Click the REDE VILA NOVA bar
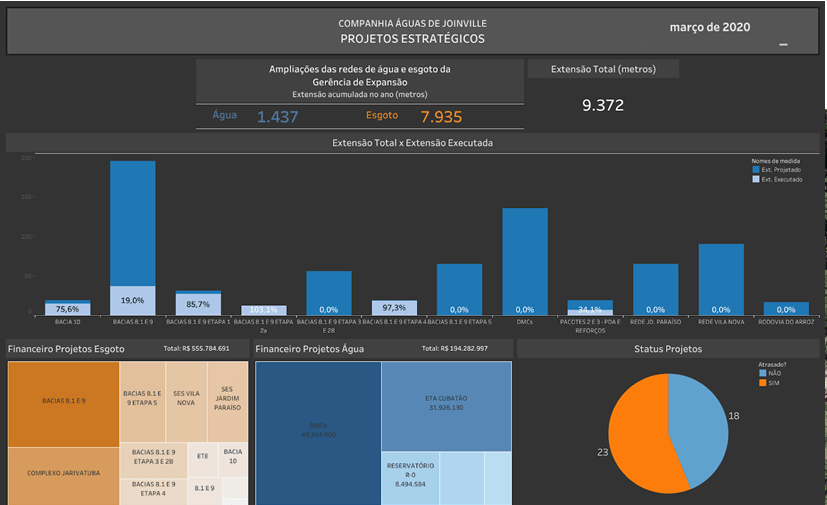The image size is (827, 505). coord(720,275)
